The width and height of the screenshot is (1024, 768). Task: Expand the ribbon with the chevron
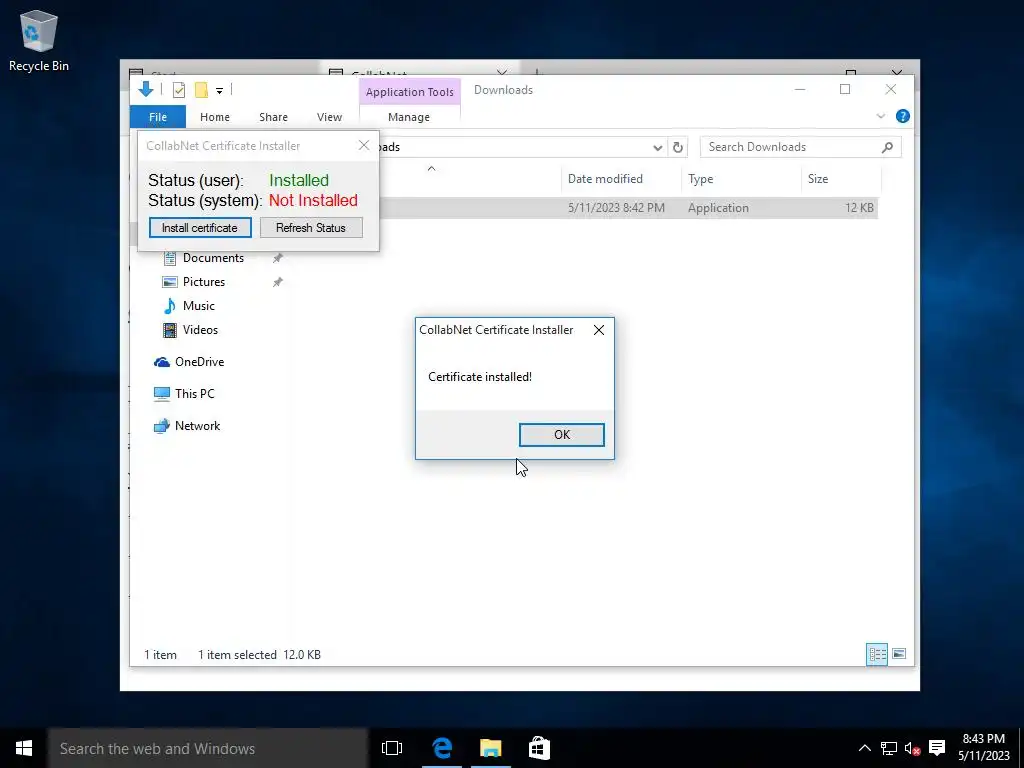point(880,116)
